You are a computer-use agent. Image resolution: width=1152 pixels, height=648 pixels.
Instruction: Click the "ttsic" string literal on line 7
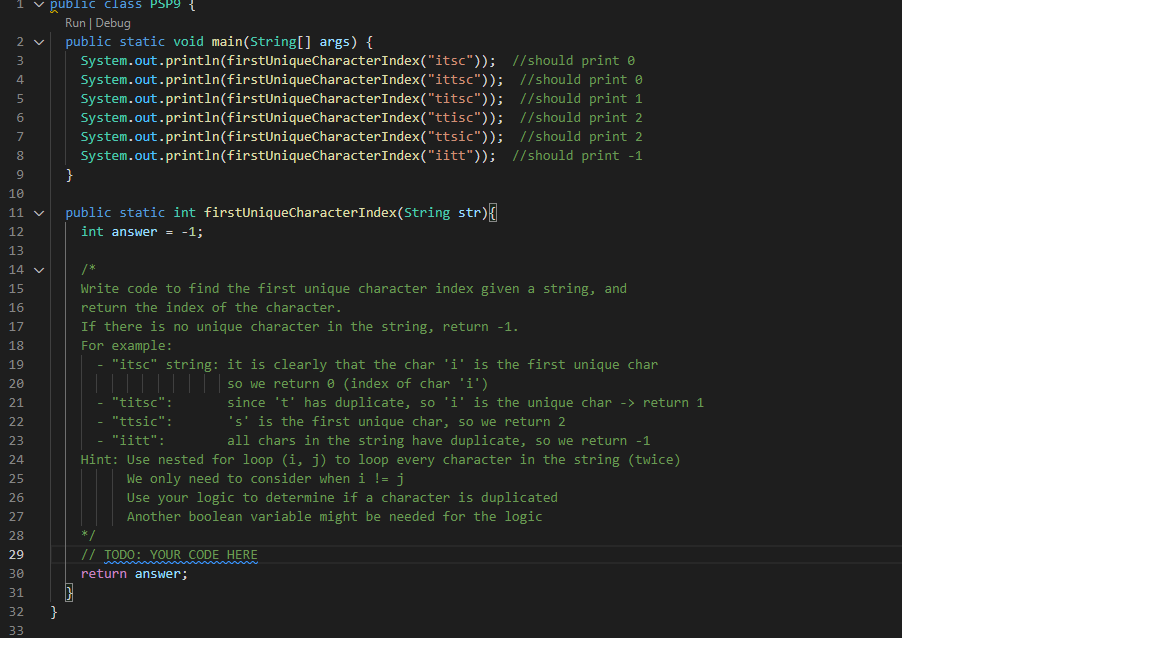(454, 137)
